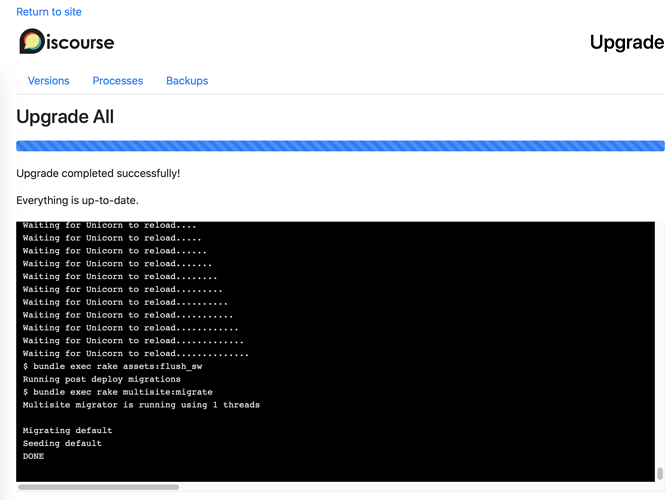Image resolution: width=670 pixels, height=500 pixels.
Task: Click the Upgrade All title
Action: tap(65, 117)
